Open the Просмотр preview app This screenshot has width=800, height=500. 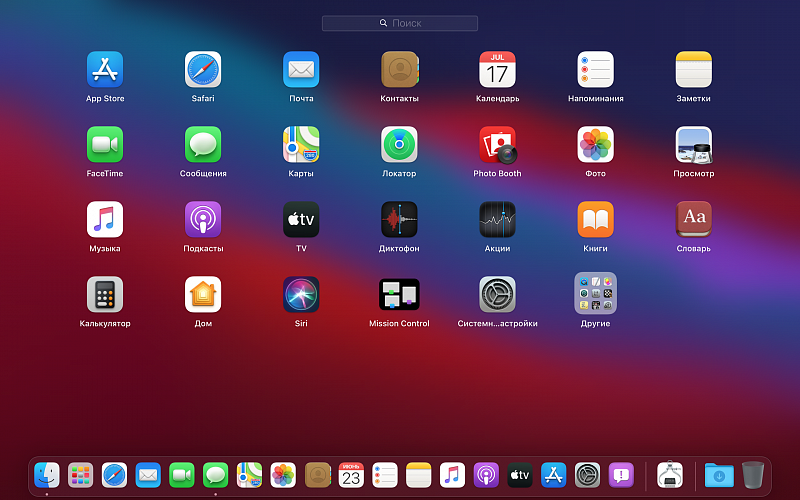tap(693, 145)
